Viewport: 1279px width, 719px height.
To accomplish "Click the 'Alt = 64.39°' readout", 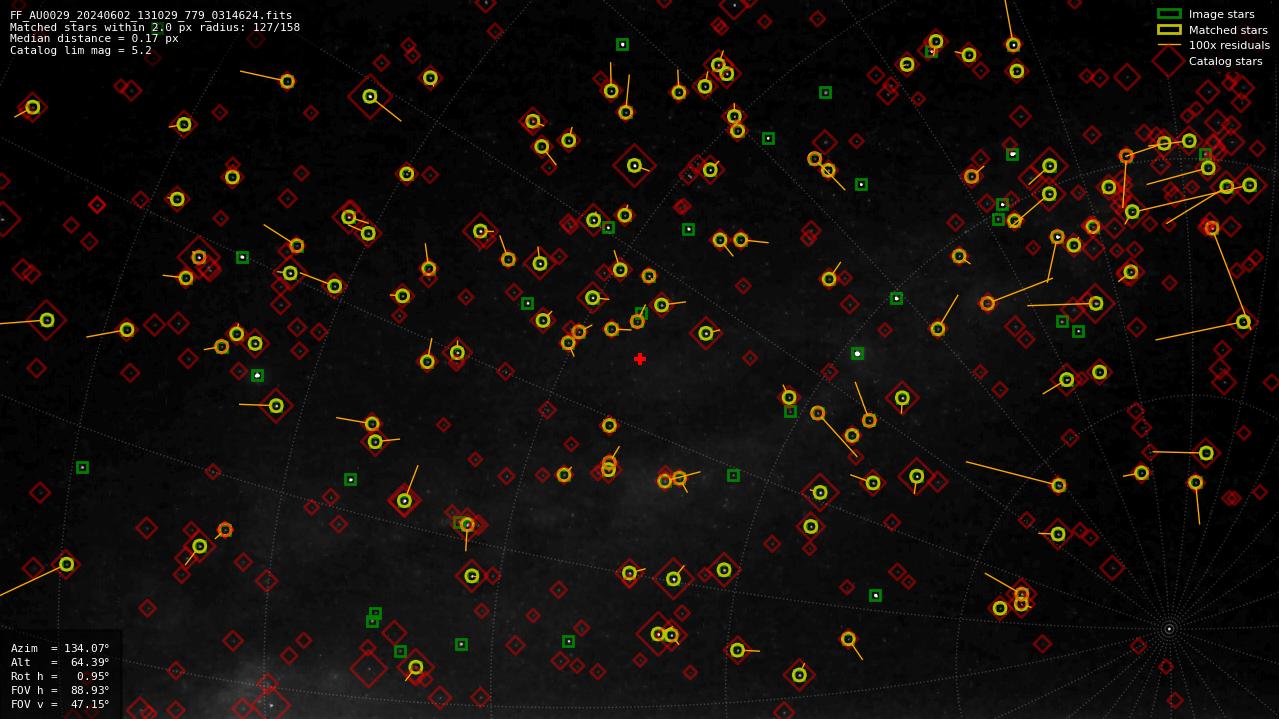I will pos(60,662).
